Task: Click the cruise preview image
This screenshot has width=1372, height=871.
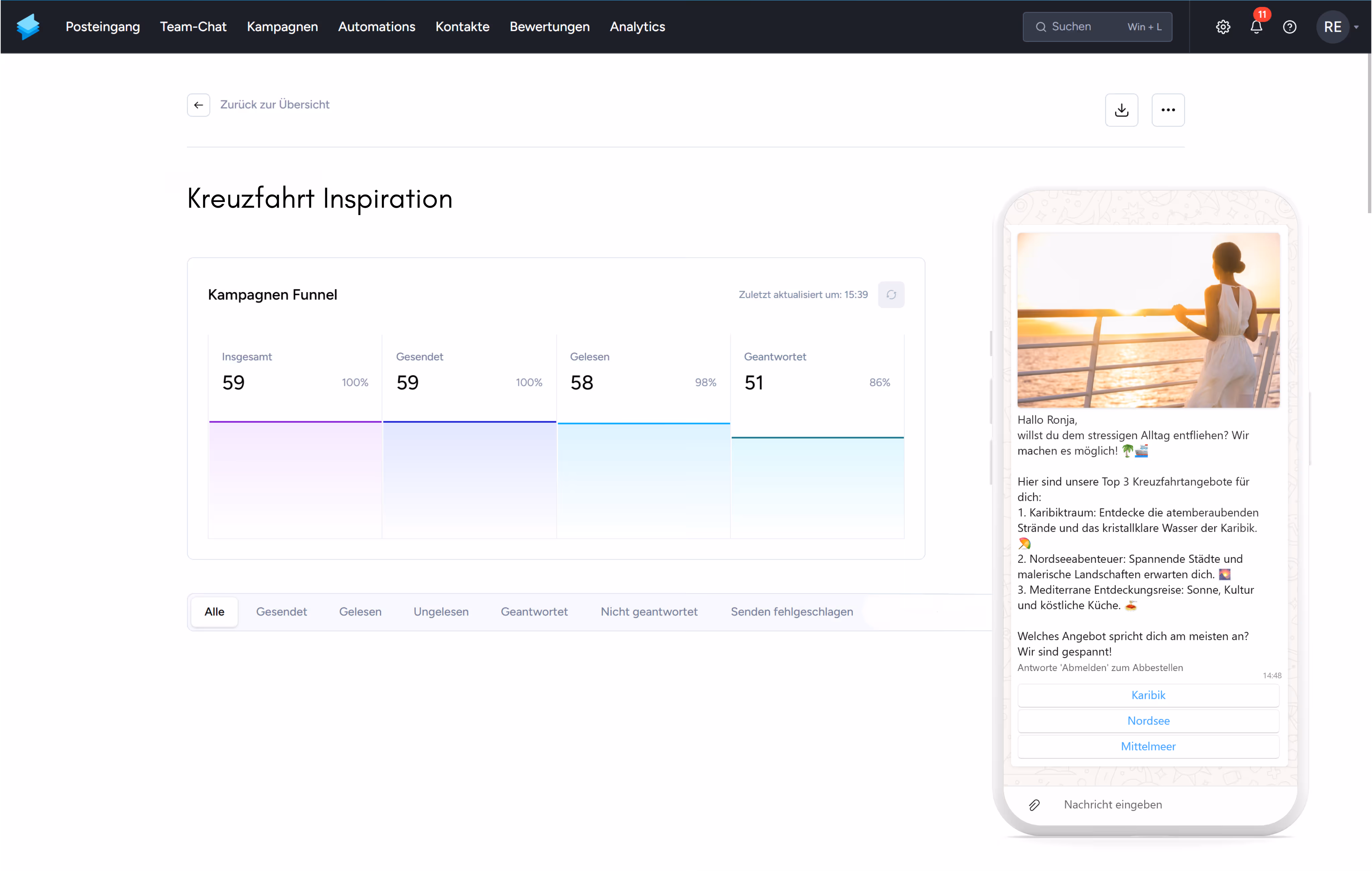Action: point(1148,320)
